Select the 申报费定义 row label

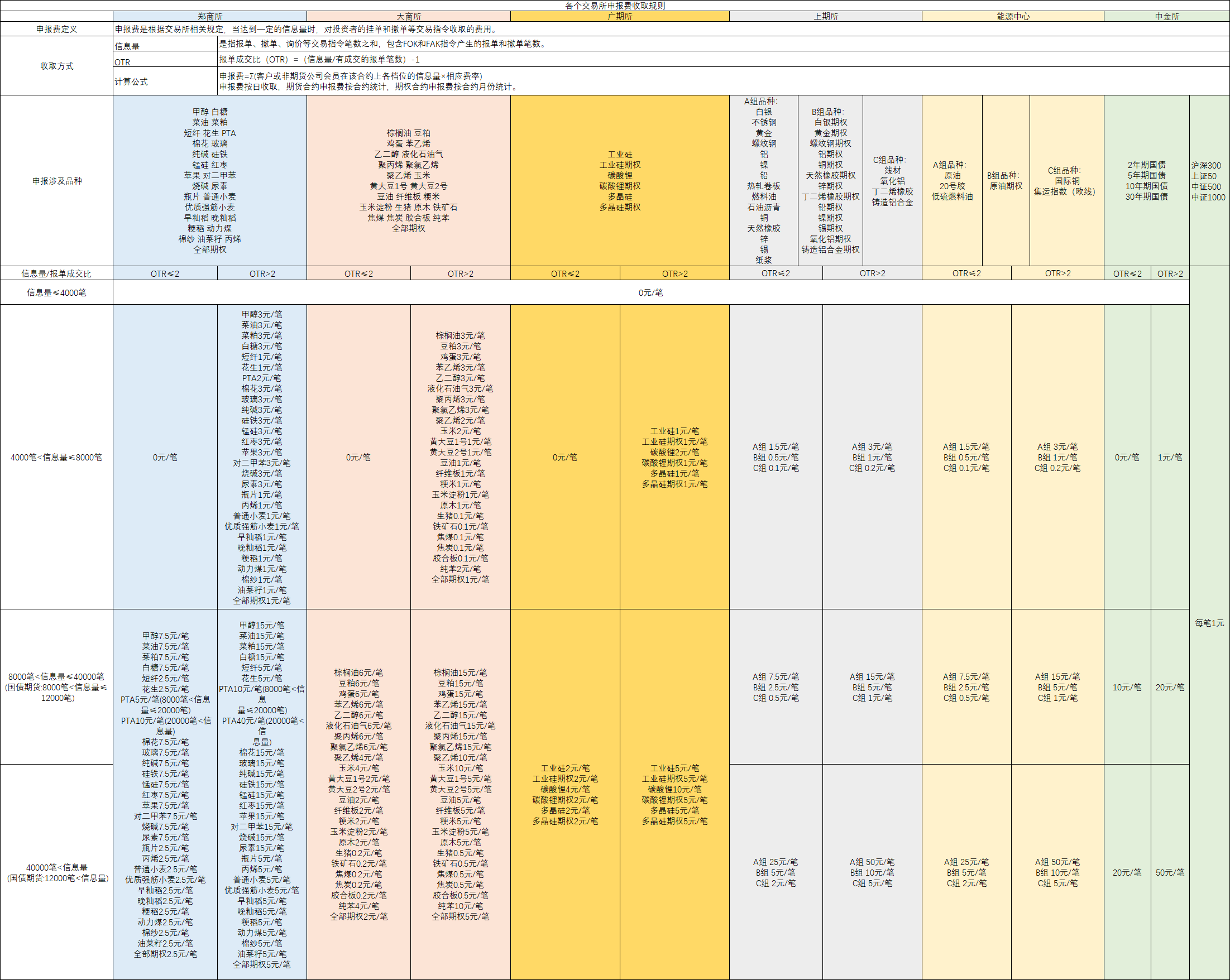tap(56, 29)
